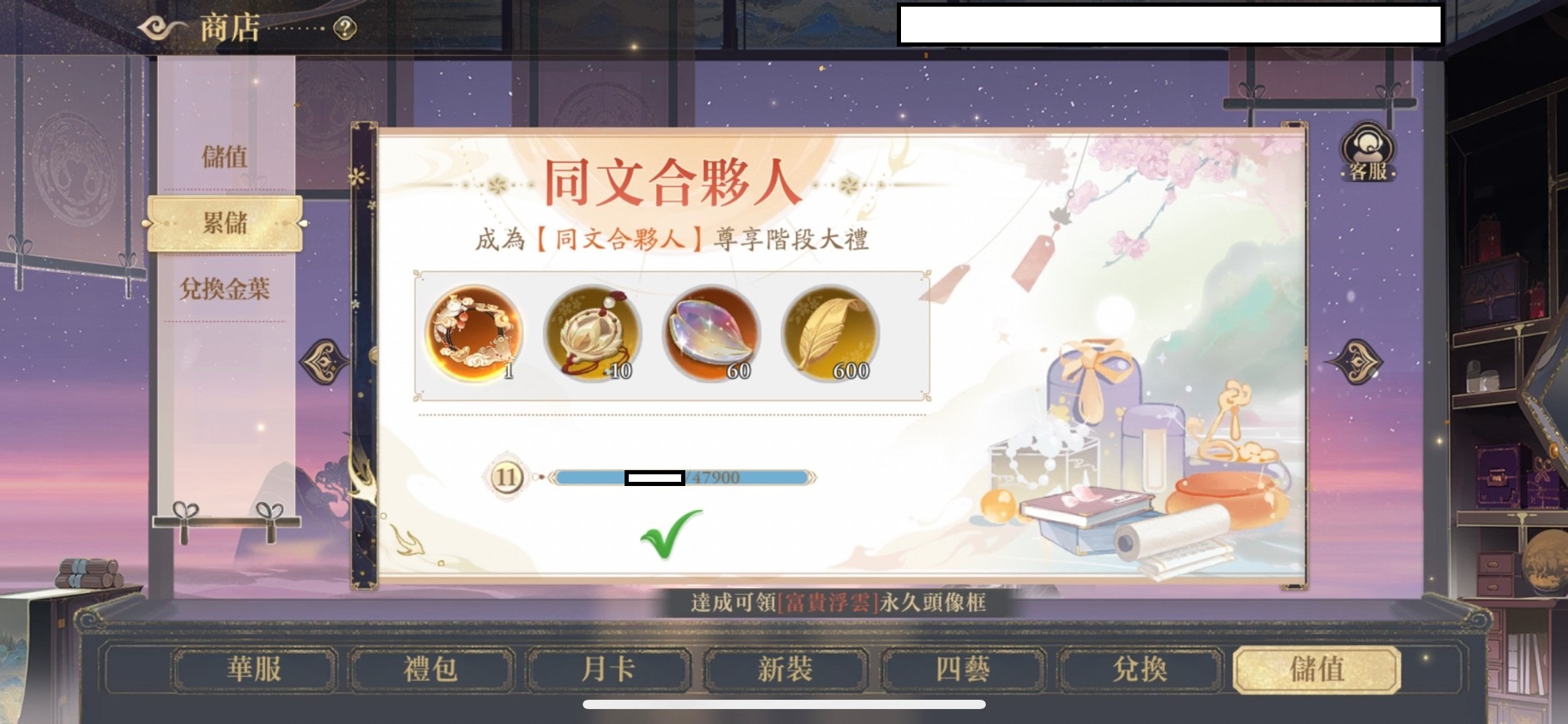Open the 客服 customer service icon

[1368, 152]
